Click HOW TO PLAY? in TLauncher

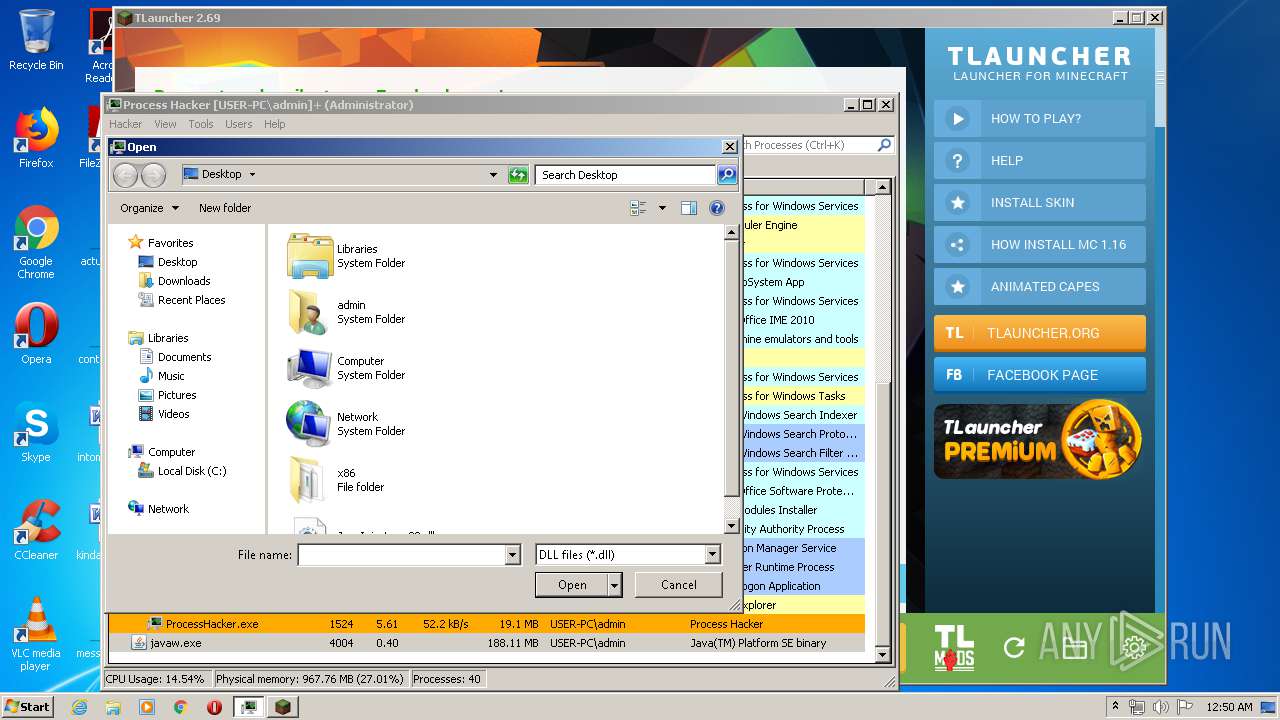pyautogui.click(x=1040, y=118)
